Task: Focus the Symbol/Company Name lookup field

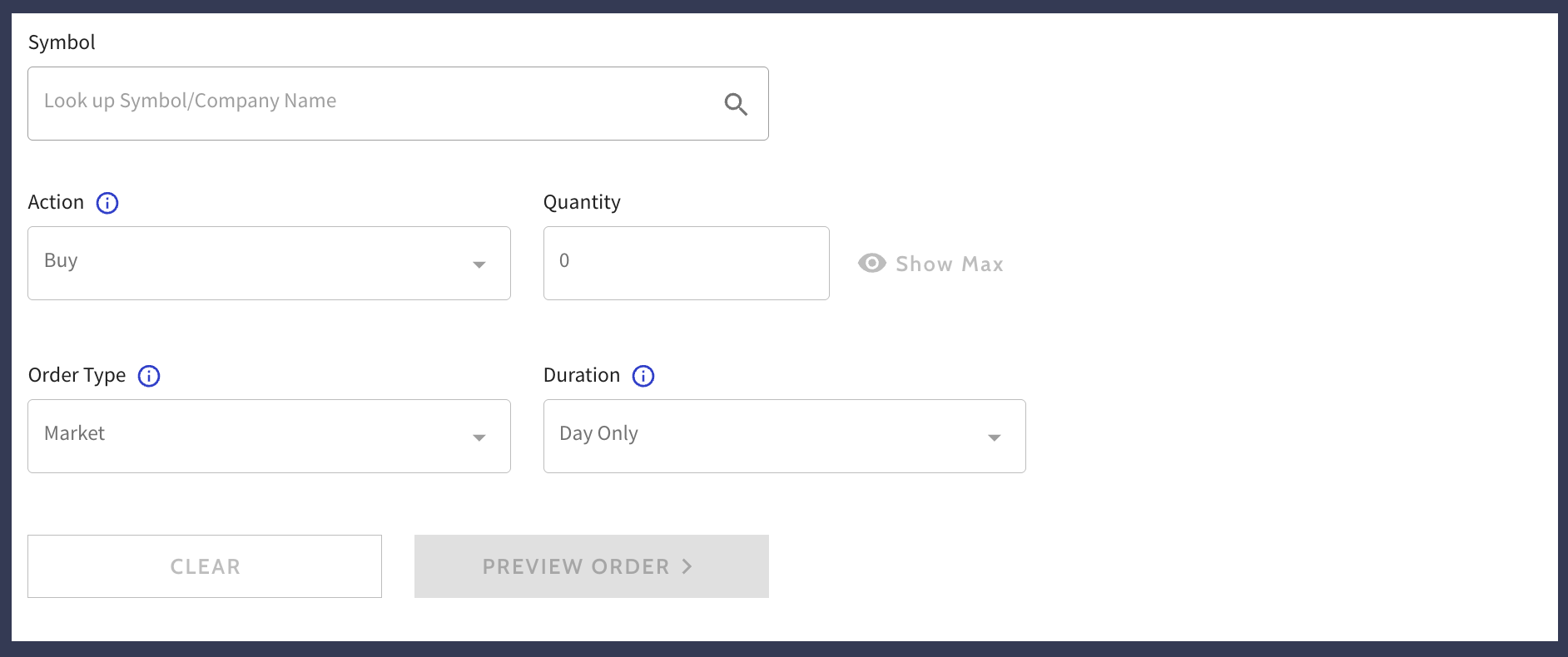Action: tap(366, 102)
